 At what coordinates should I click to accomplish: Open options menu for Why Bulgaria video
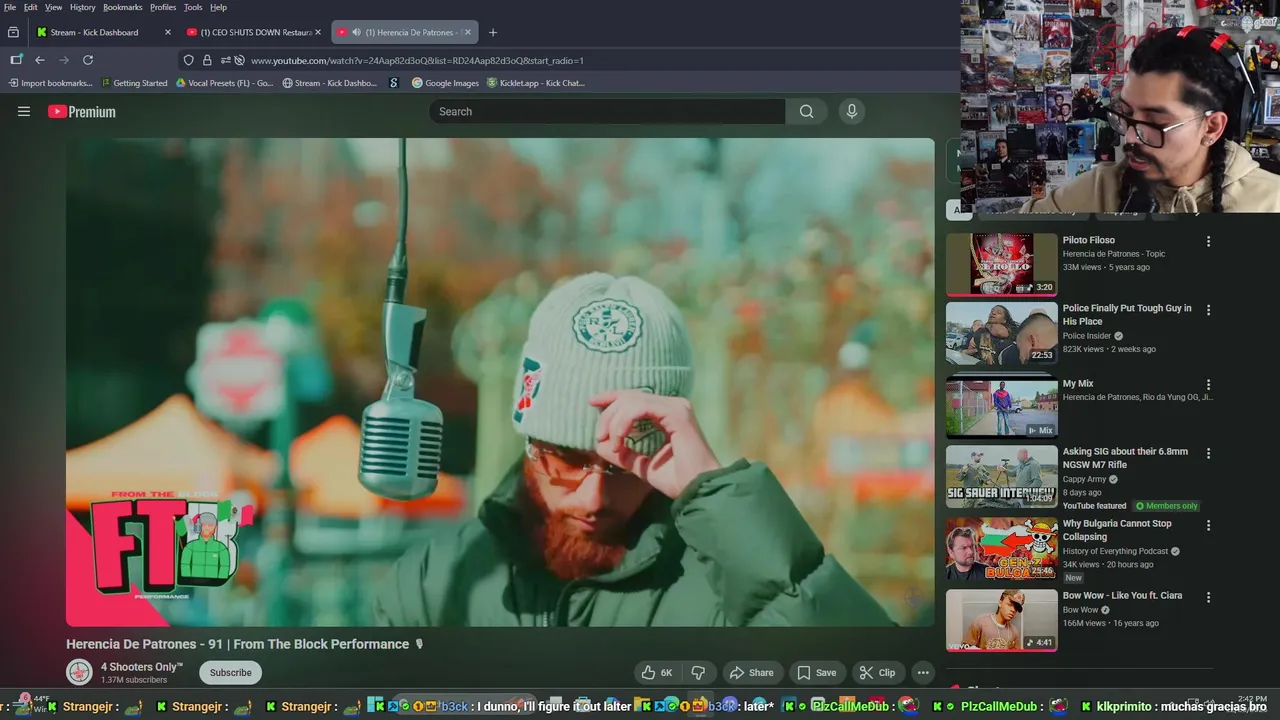(1208, 525)
